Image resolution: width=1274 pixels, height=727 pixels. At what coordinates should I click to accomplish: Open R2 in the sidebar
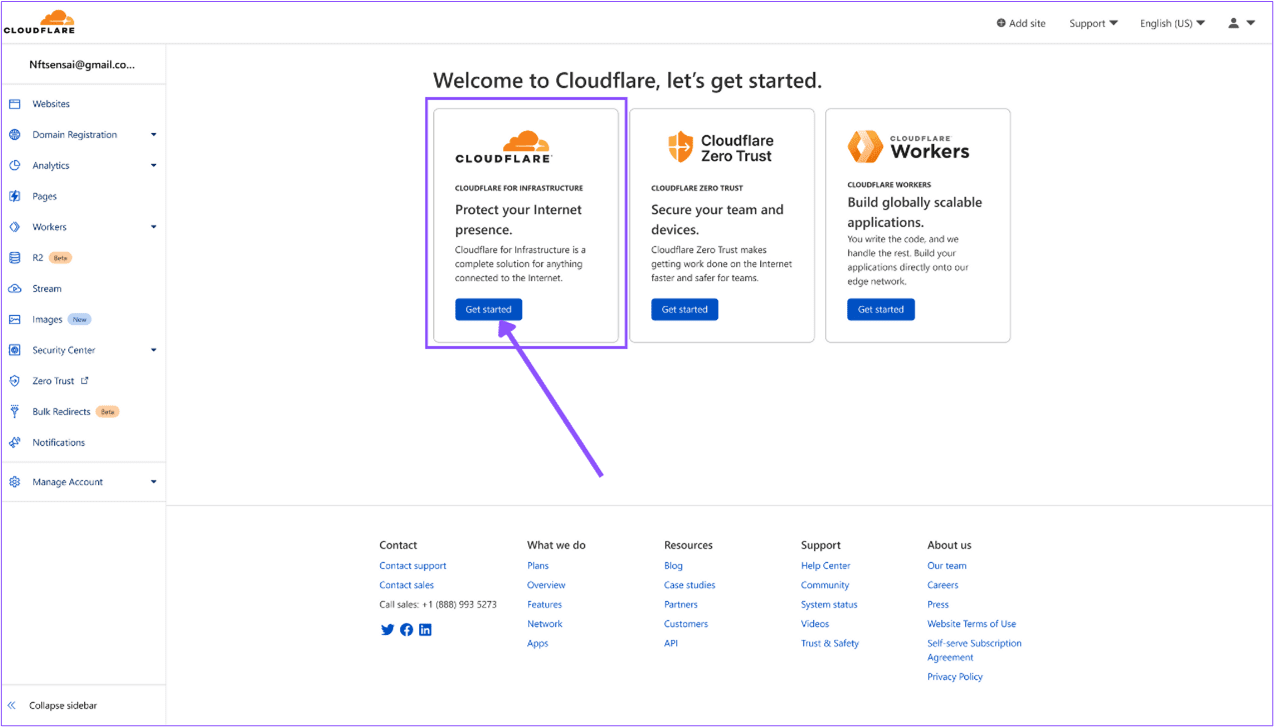tap(38, 258)
